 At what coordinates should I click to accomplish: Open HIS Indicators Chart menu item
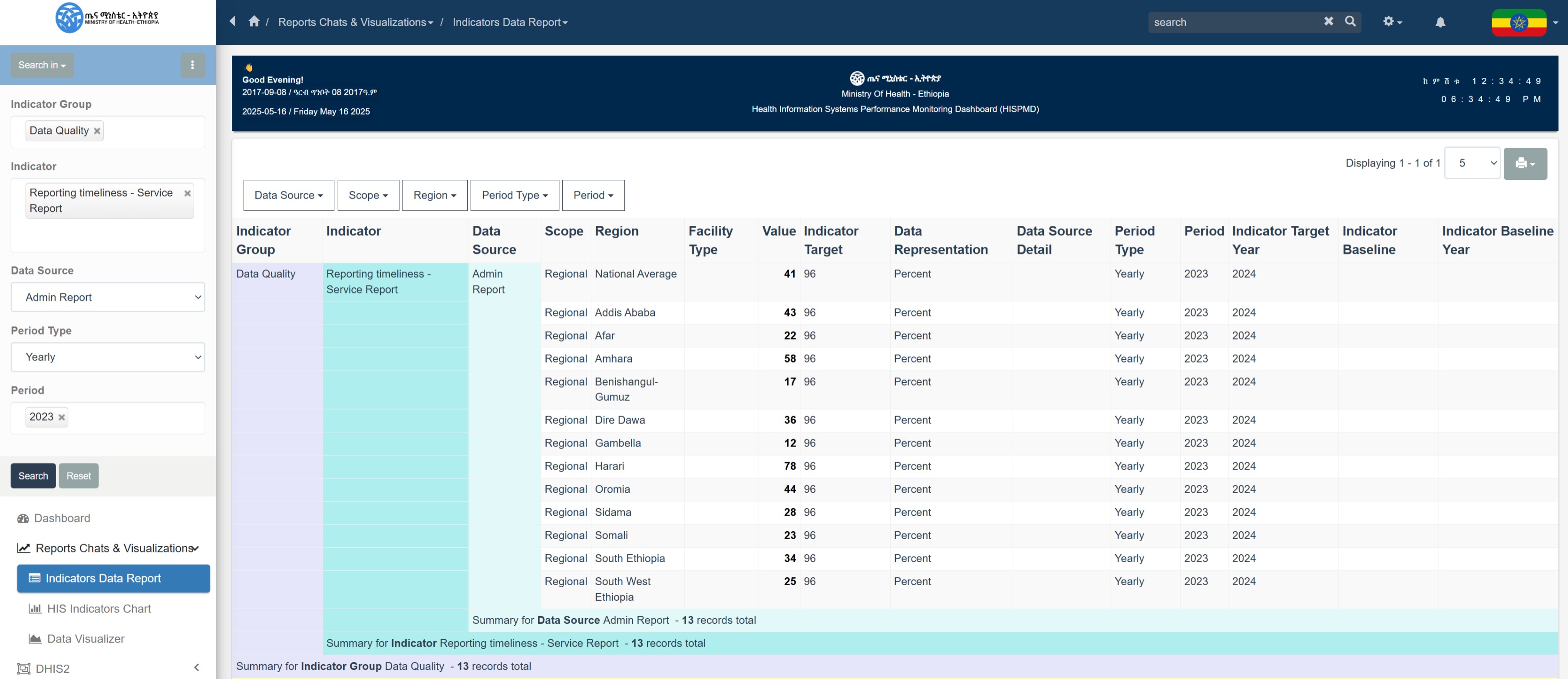point(99,608)
